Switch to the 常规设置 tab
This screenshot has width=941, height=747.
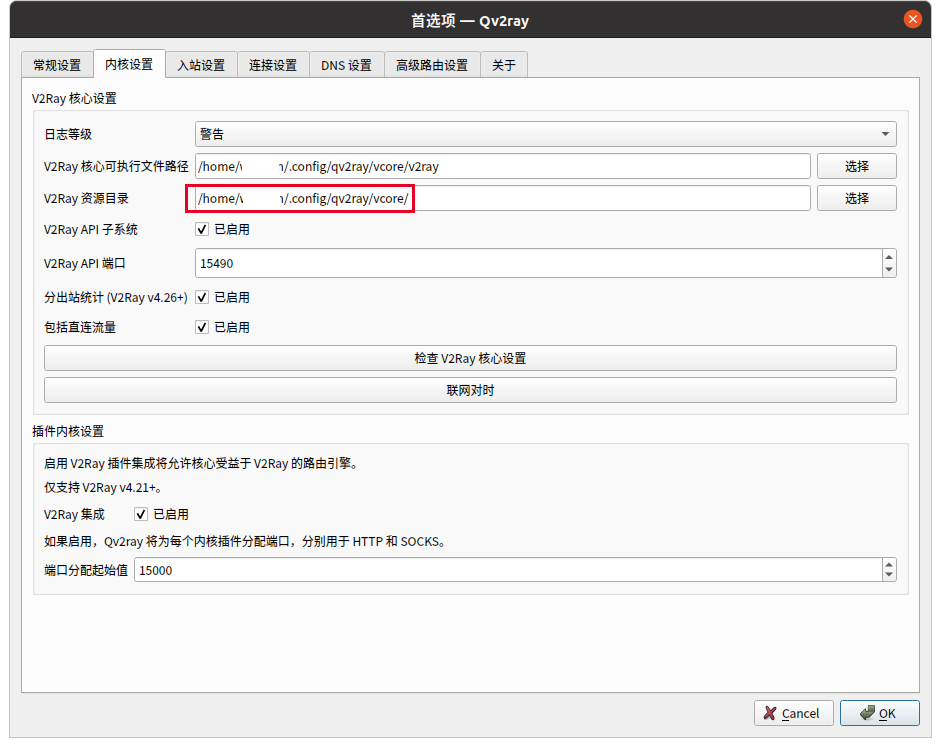click(57, 65)
